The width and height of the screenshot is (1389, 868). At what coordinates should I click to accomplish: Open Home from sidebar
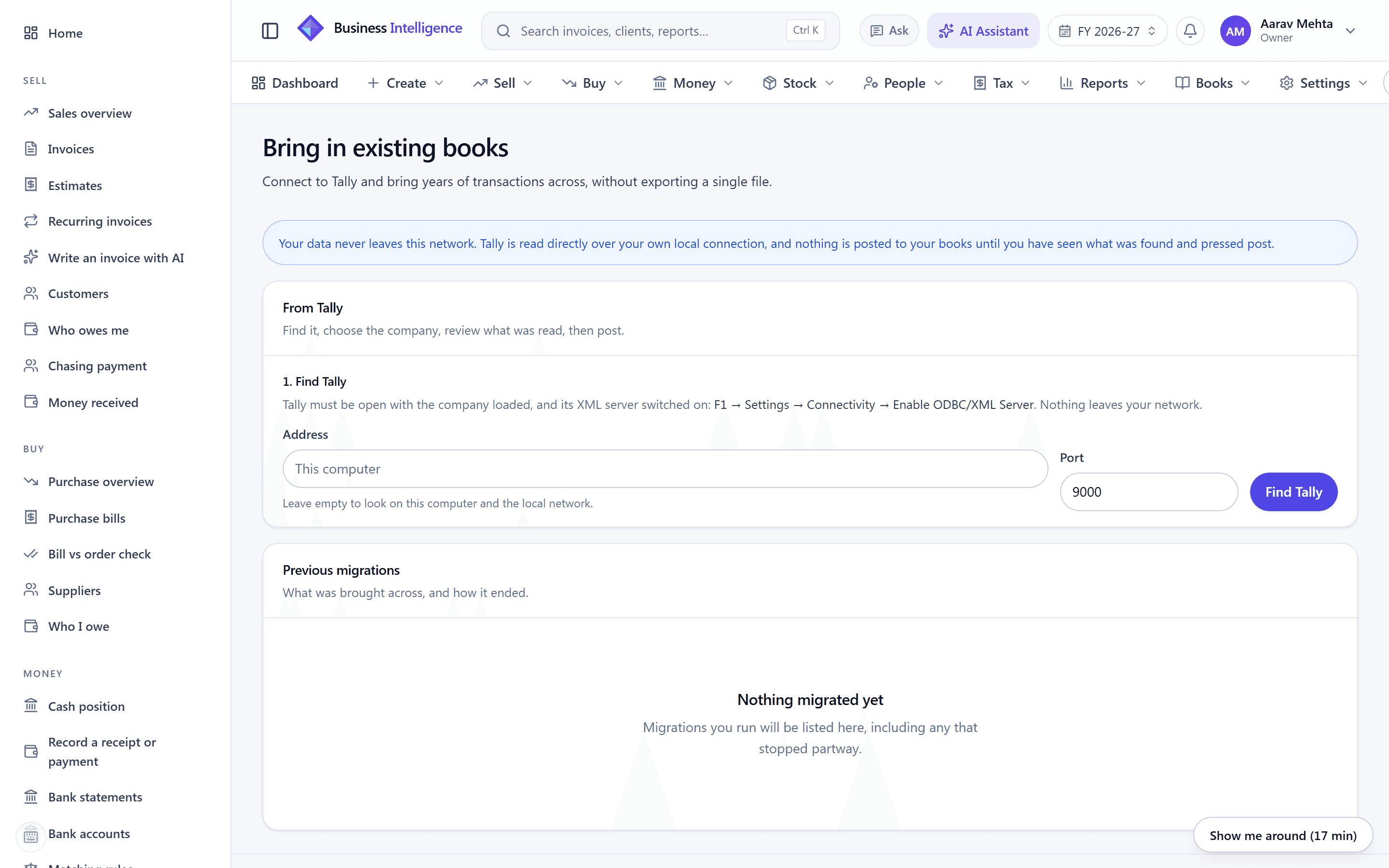(x=115, y=33)
